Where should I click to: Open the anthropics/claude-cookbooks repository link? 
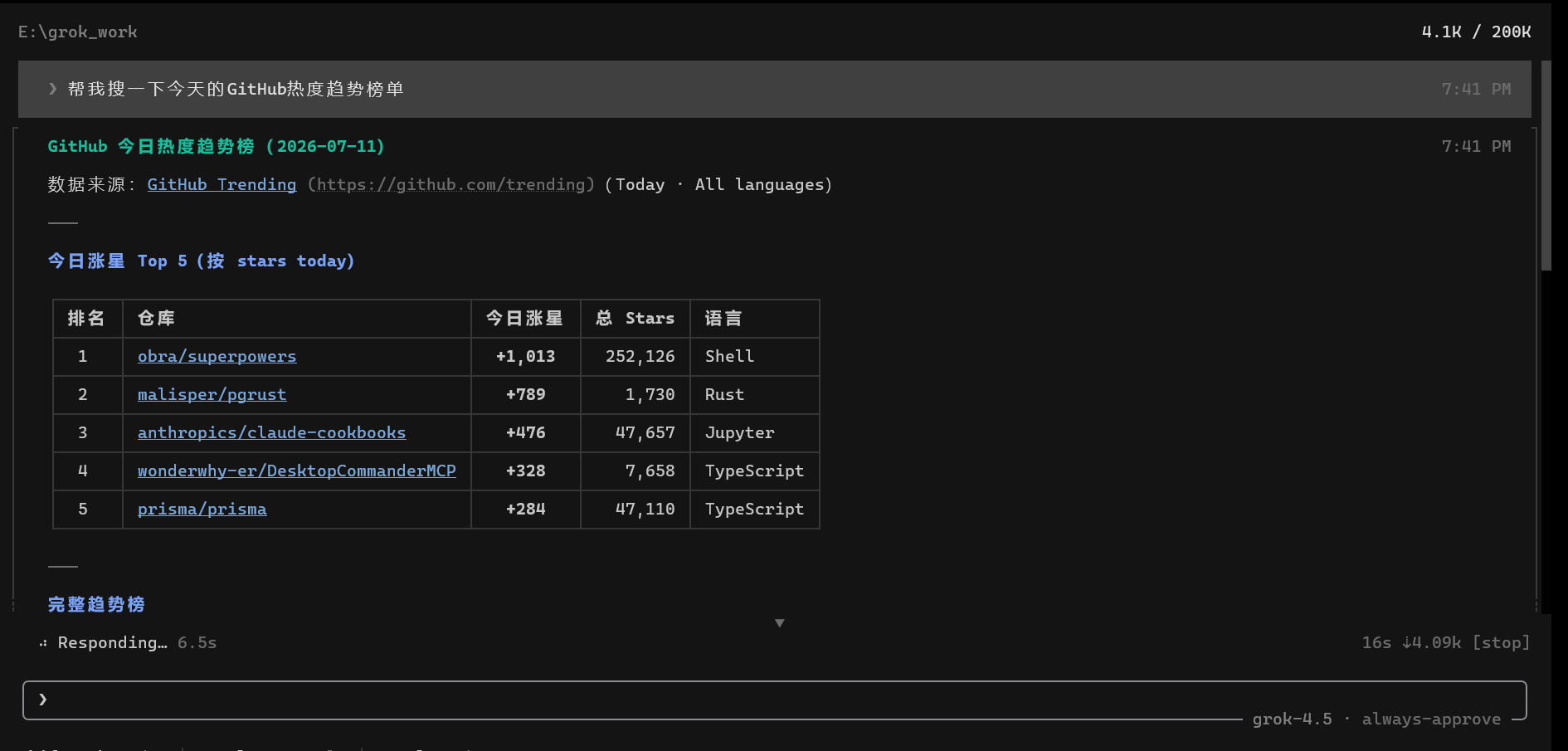tap(271, 432)
